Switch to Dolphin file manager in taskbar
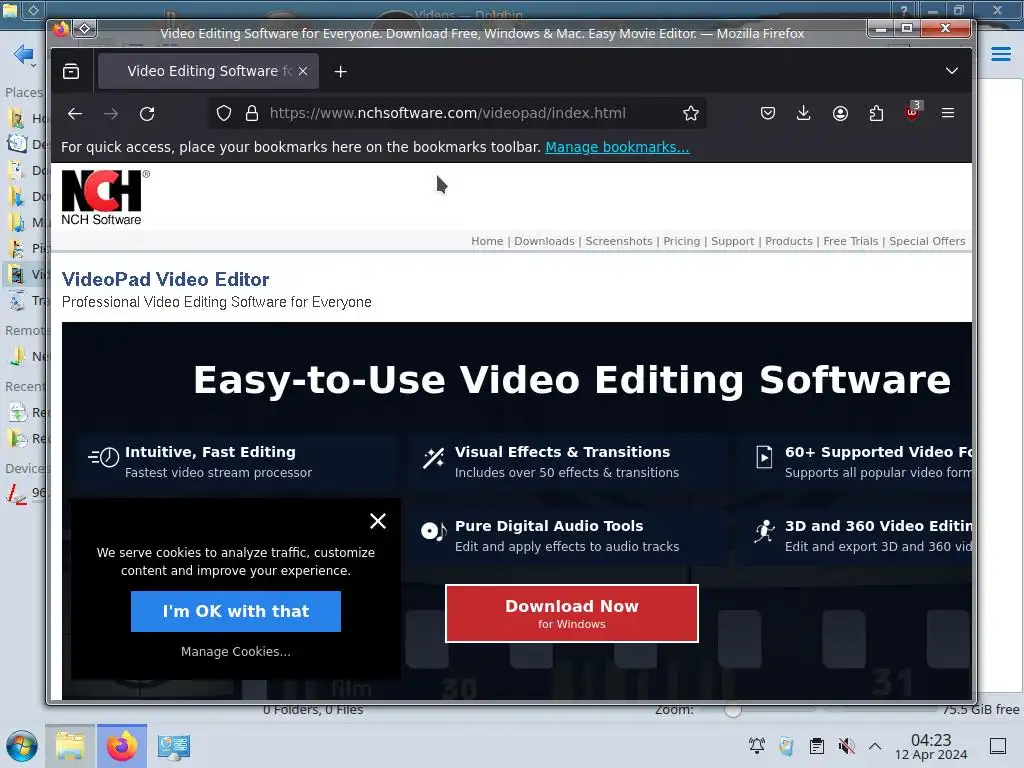 tap(70, 746)
